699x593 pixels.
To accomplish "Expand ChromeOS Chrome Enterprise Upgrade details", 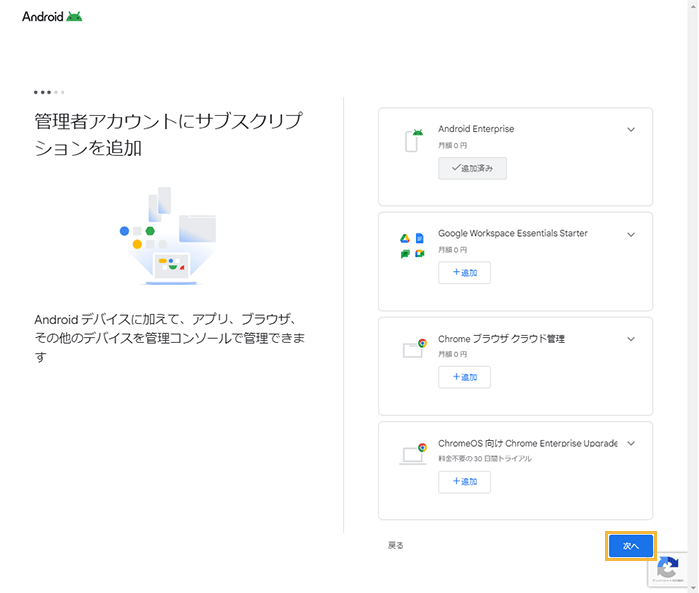I will [x=631, y=443].
